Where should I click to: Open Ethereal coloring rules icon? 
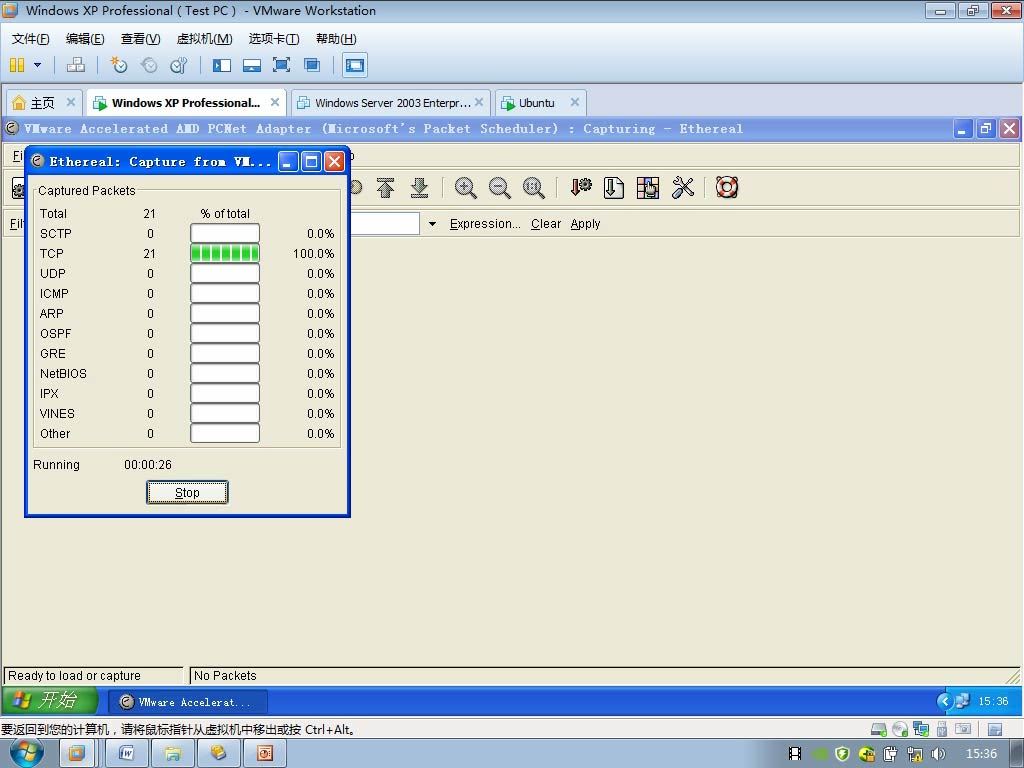pyautogui.click(x=648, y=188)
